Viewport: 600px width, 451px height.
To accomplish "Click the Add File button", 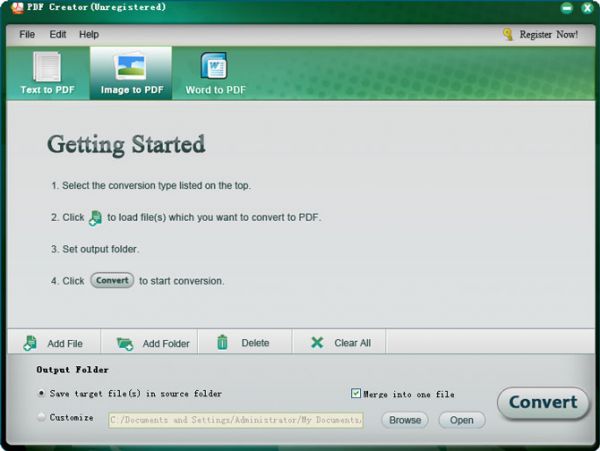I will (54, 343).
